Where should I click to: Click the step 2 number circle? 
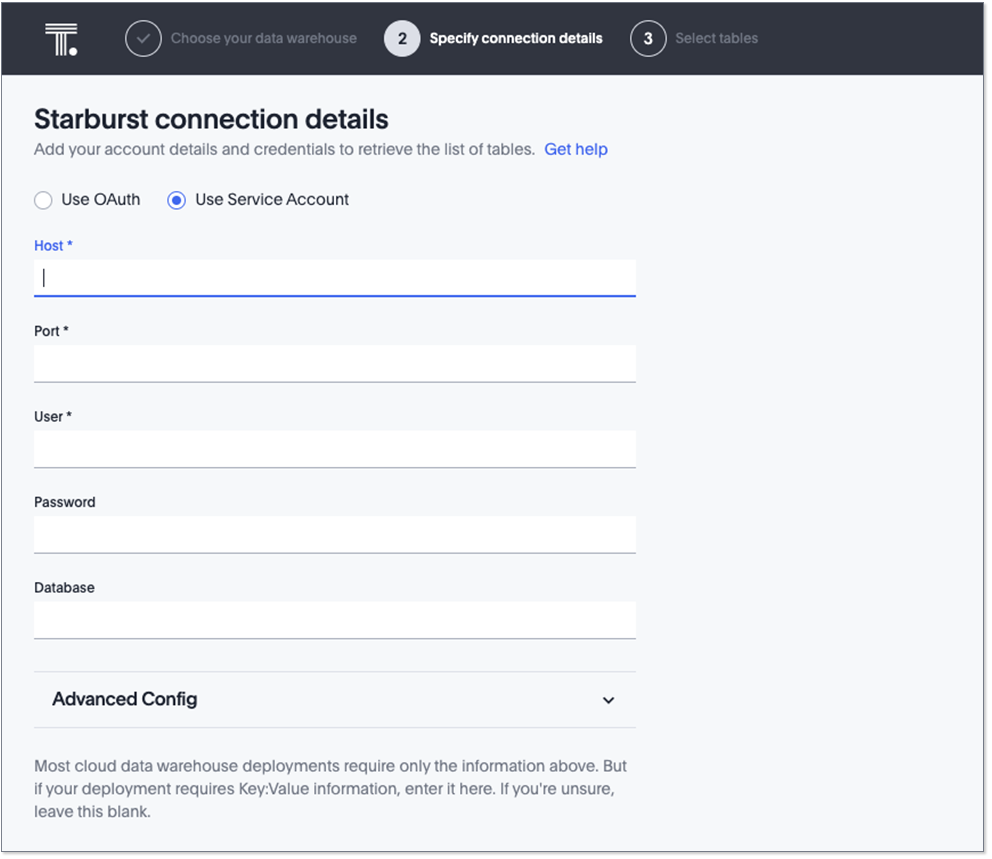[402, 39]
